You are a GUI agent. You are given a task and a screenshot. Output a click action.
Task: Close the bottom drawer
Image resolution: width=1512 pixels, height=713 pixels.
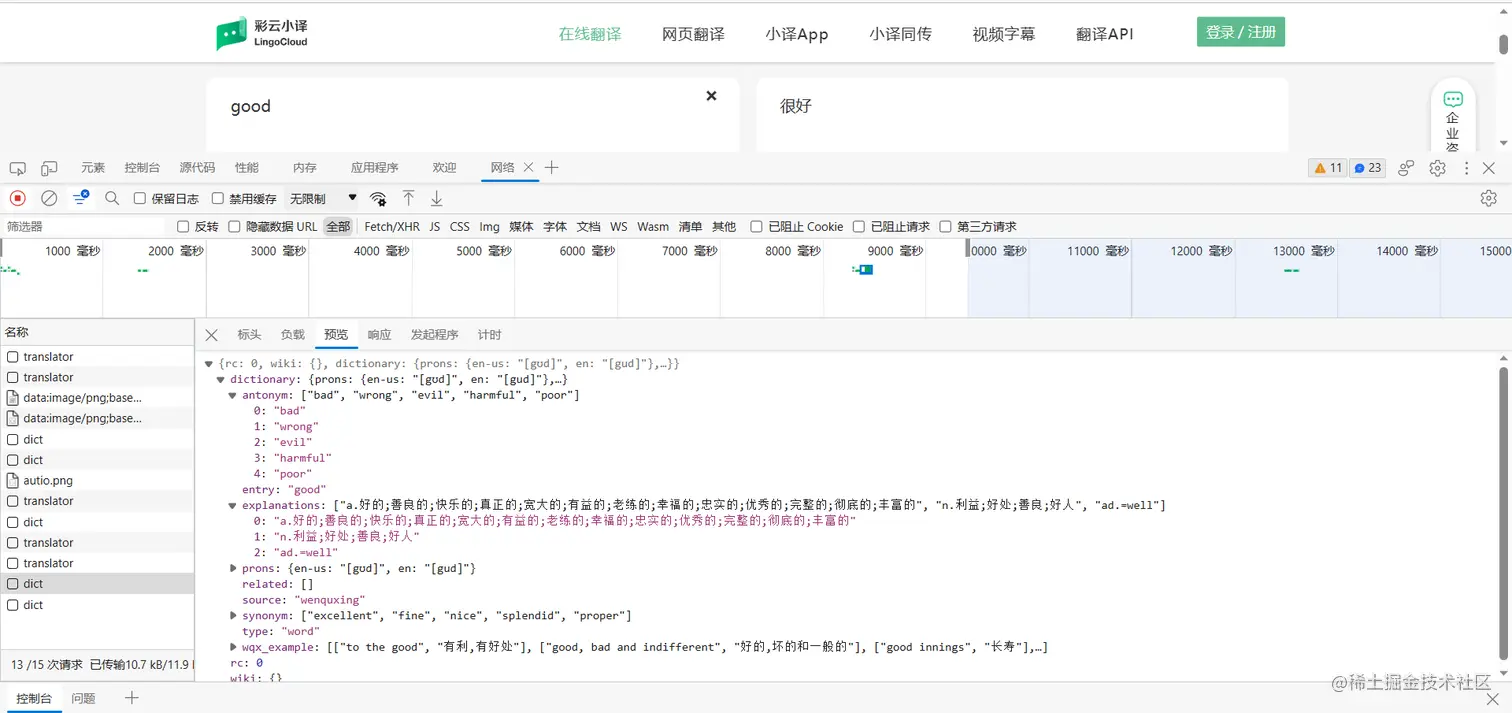pos(1492,698)
